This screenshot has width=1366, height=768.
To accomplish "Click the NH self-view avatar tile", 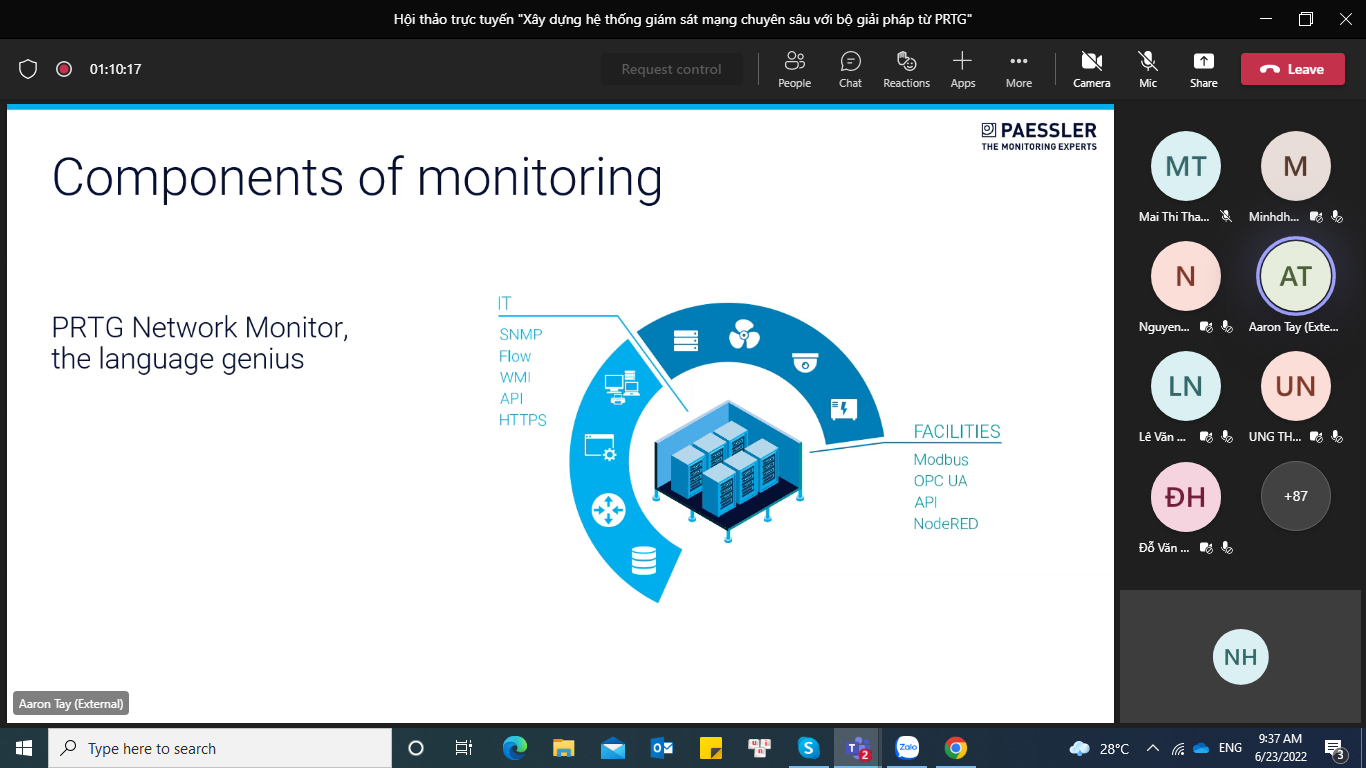I will coord(1241,657).
